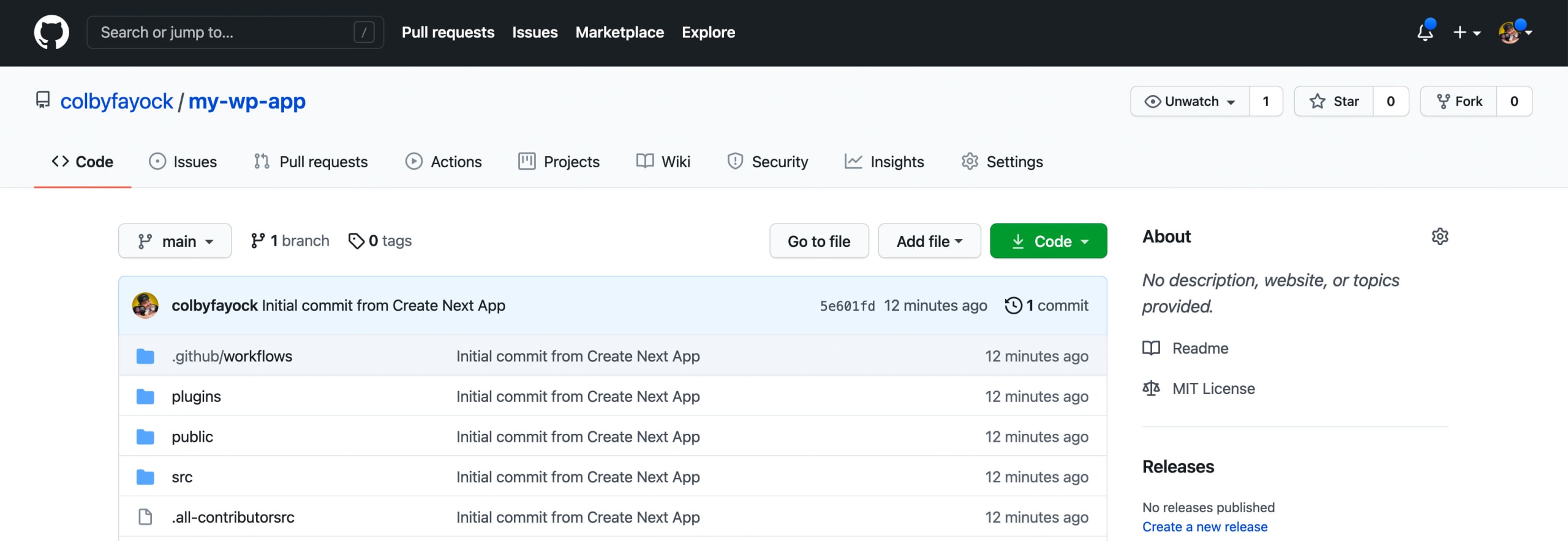The width and height of the screenshot is (1568, 541).
Task: Switch to the repository Pull requests tab
Action: (311, 162)
